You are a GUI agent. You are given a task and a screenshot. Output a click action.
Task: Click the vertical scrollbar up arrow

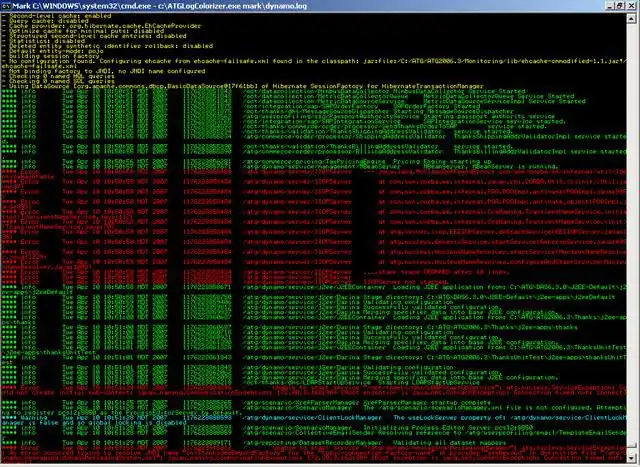(631, 18)
